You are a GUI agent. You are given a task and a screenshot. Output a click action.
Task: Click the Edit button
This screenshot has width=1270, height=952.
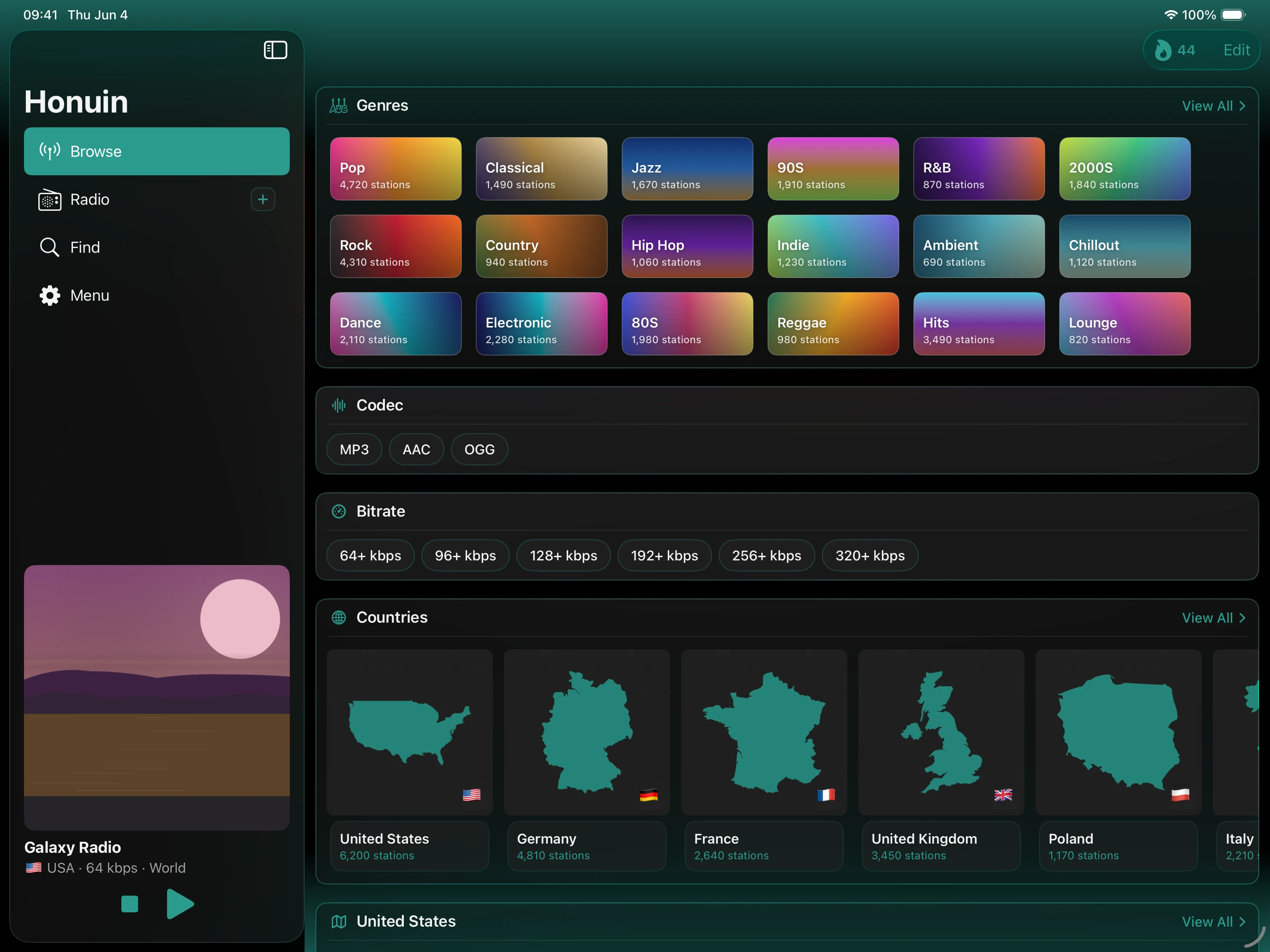(1236, 50)
